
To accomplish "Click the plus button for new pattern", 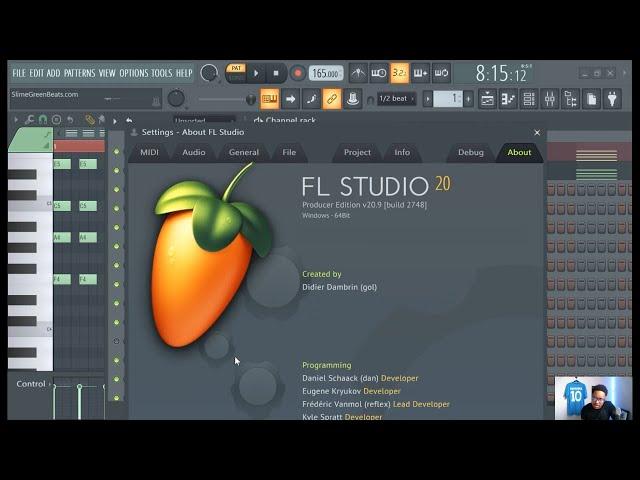I will click(x=468, y=99).
